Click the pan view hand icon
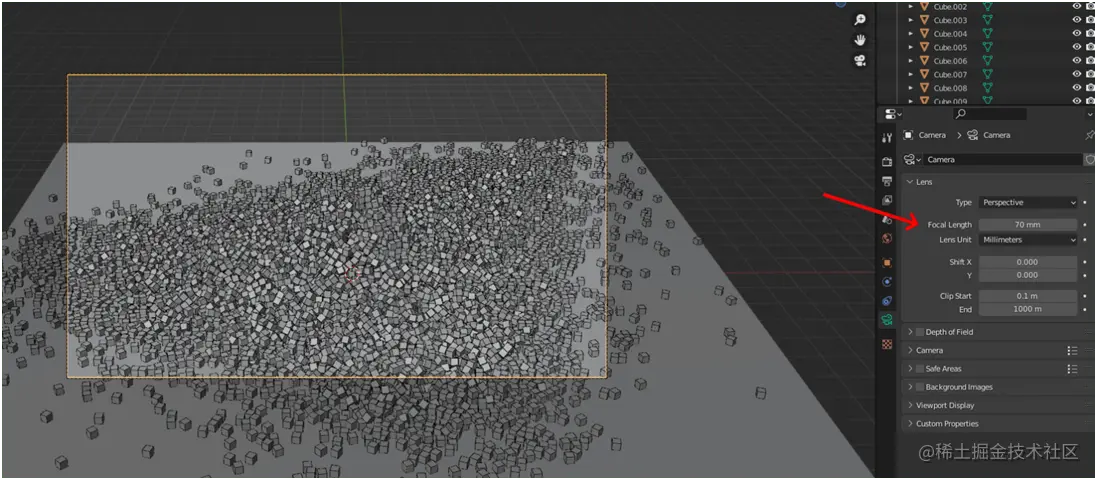 860,40
